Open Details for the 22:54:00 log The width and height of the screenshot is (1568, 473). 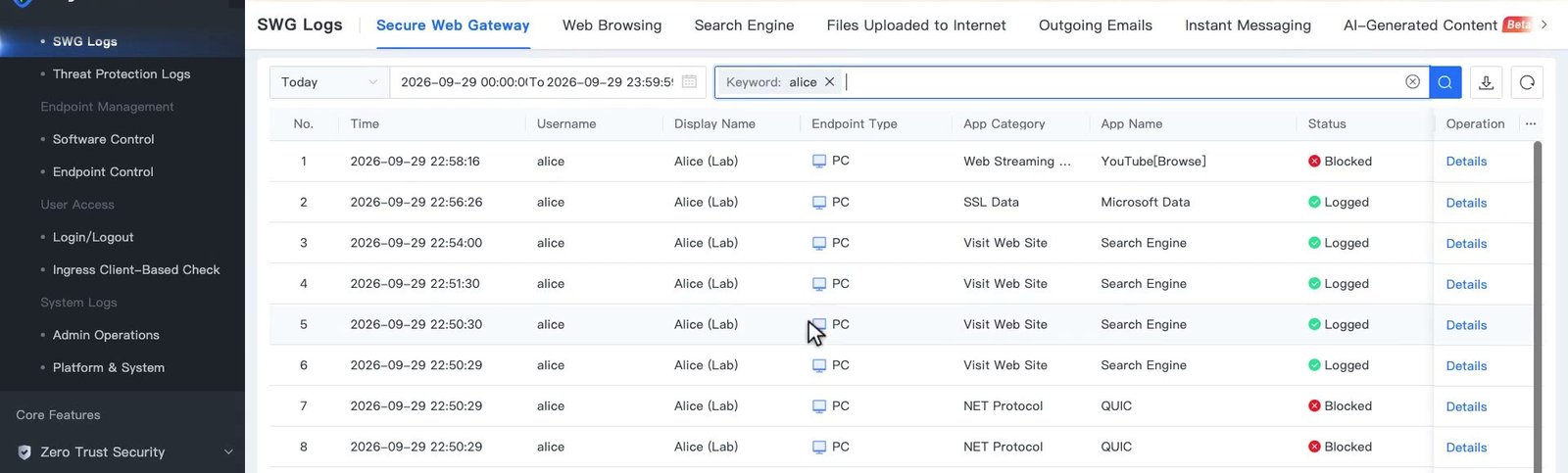(1466, 244)
